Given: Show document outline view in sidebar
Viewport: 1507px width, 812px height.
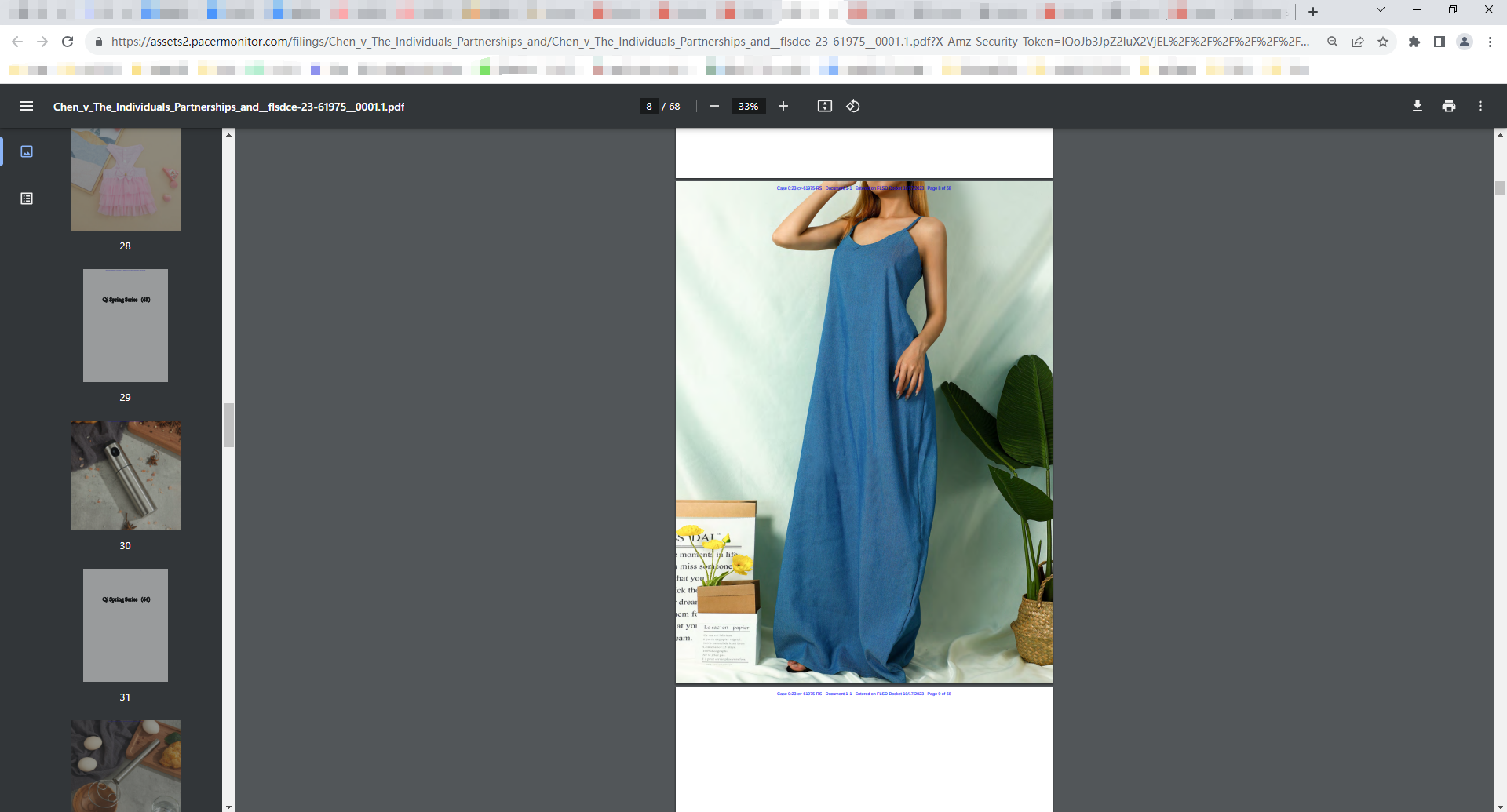Looking at the screenshot, I should click(27, 198).
